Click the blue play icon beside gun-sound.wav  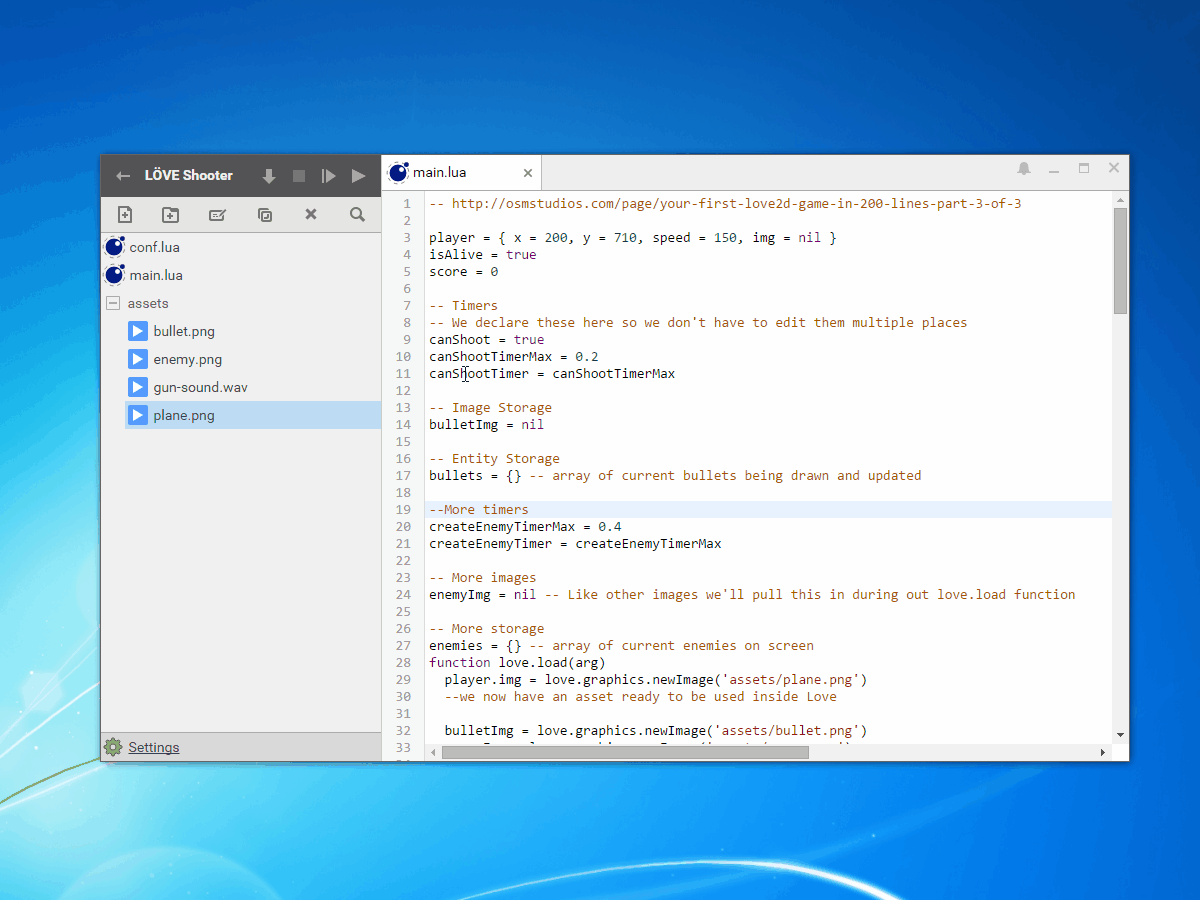click(x=138, y=387)
